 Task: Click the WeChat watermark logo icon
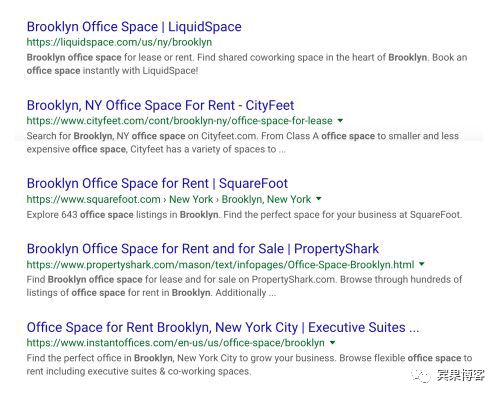click(x=421, y=376)
